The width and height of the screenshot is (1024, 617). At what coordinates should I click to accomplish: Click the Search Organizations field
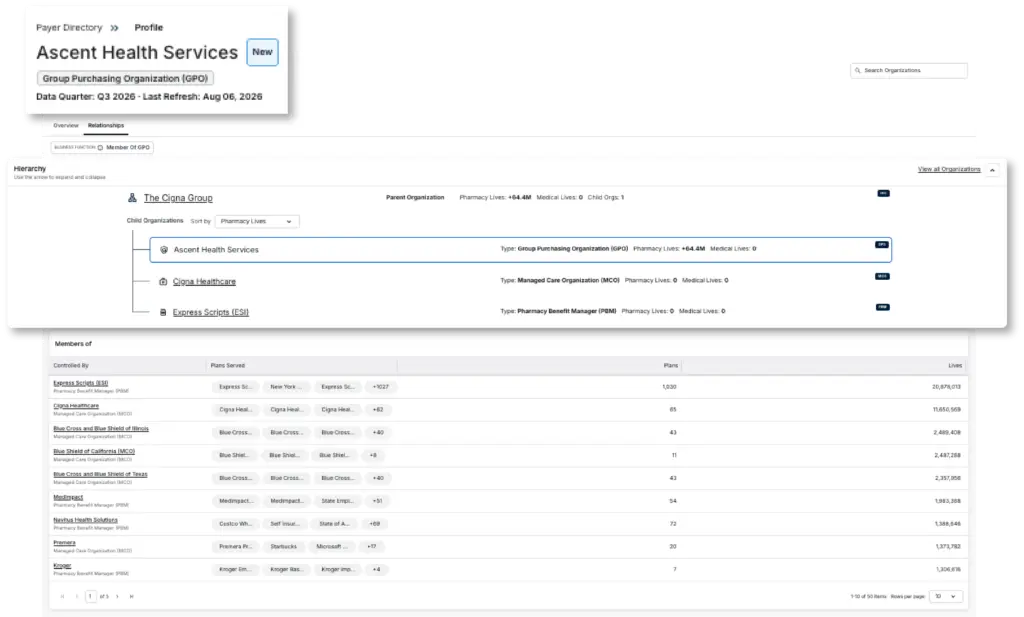click(x=908, y=71)
